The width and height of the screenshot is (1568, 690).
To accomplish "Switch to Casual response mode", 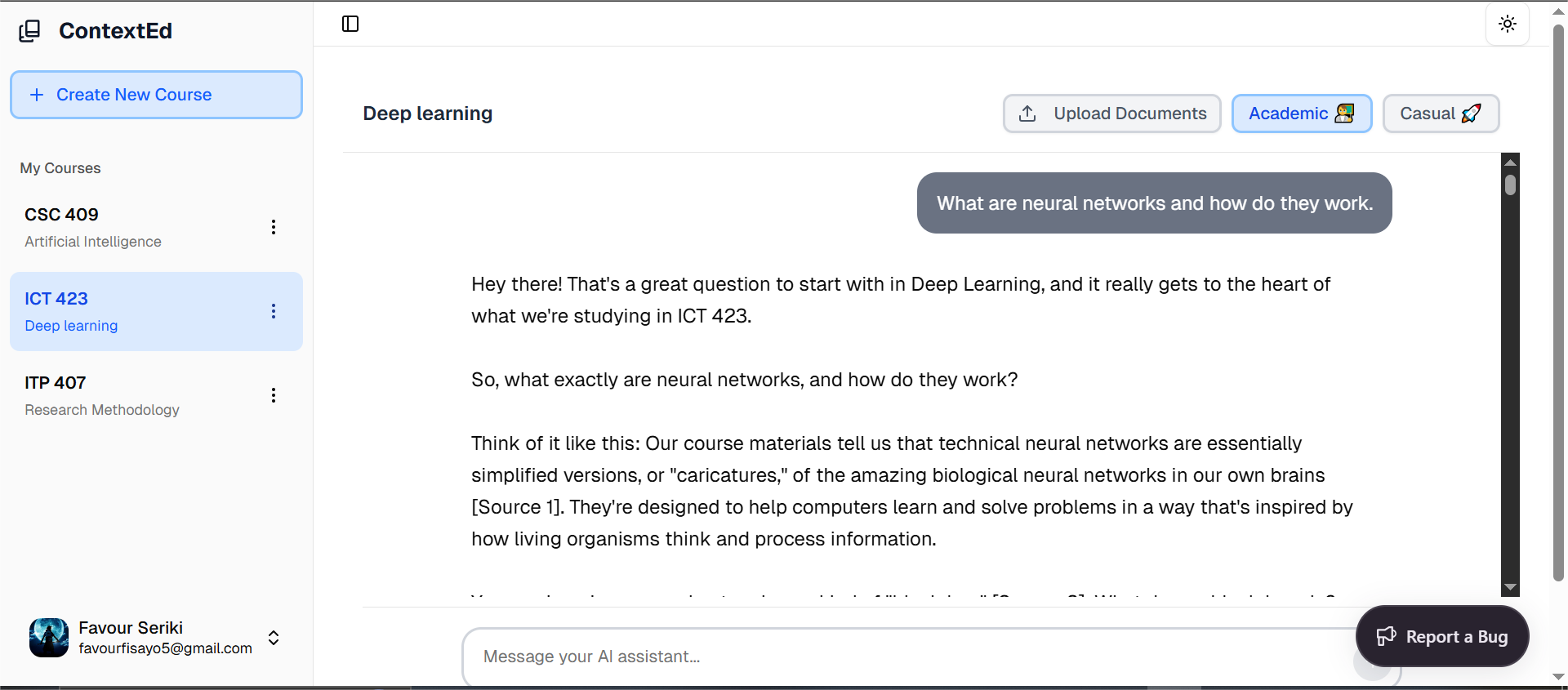I will click(x=1440, y=114).
